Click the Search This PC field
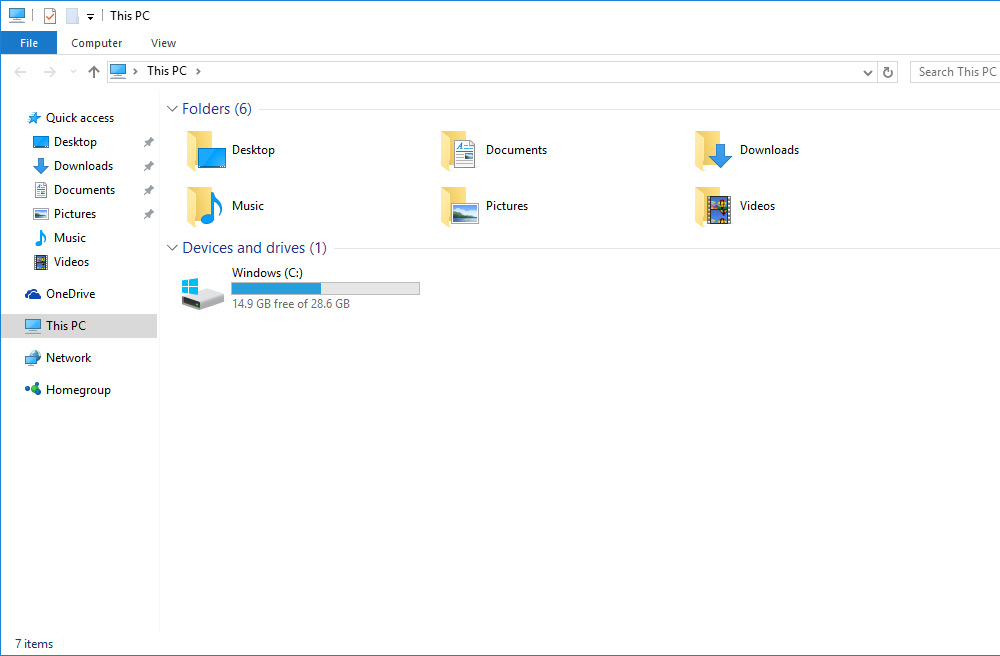Image resolution: width=1000 pixels, height=656 pixels. click(x=955, y=72)
